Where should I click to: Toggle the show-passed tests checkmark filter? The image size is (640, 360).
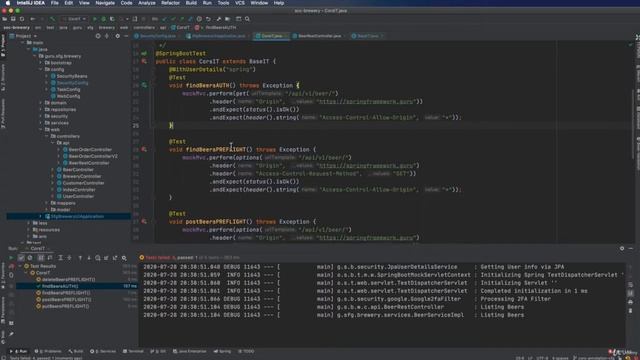[x=21, y=258]
